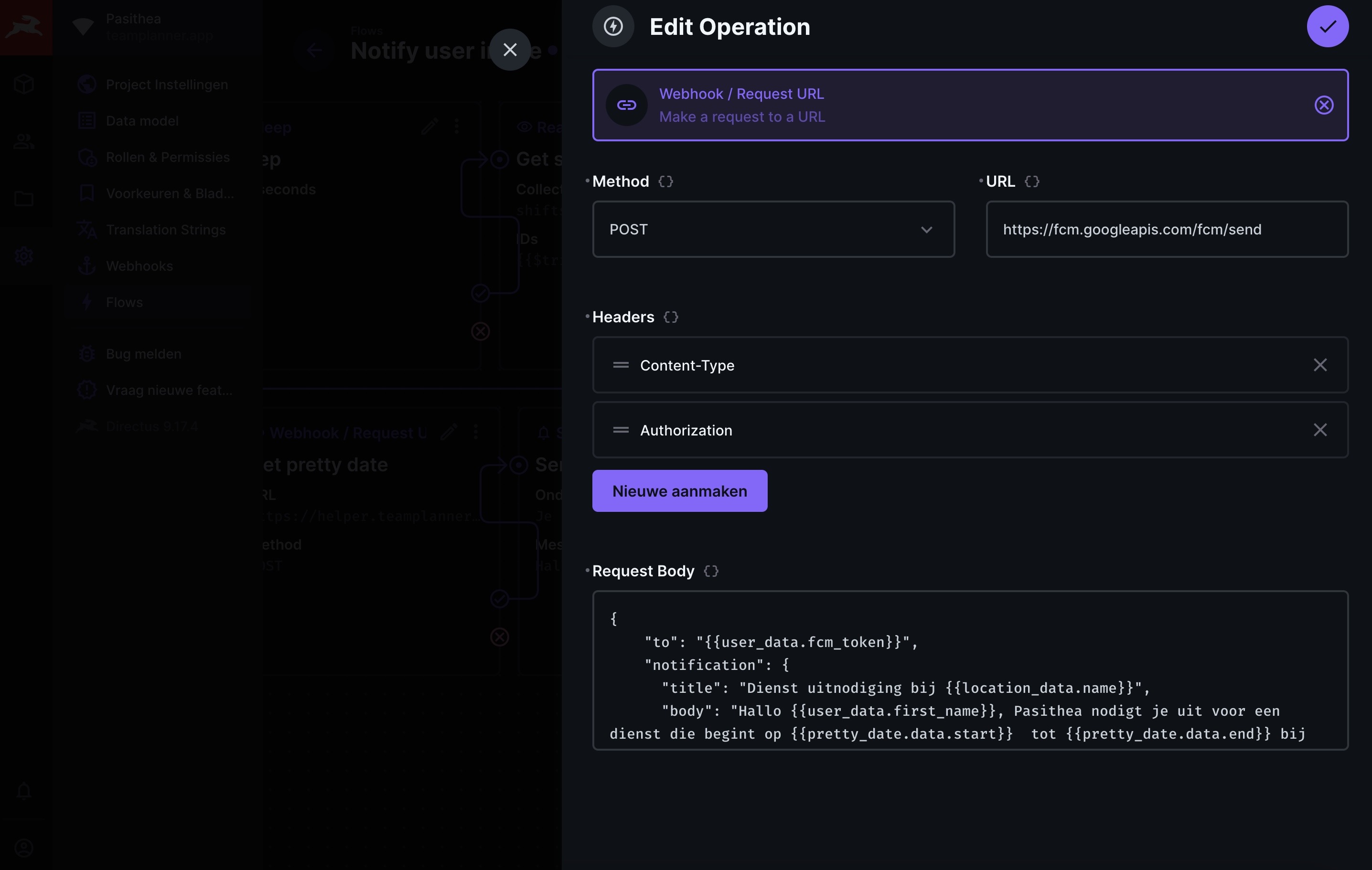Viewport: 1372px width, 870px height.
Task: Open the Method dropdown showing POST
Action: (x=773, y=230)
